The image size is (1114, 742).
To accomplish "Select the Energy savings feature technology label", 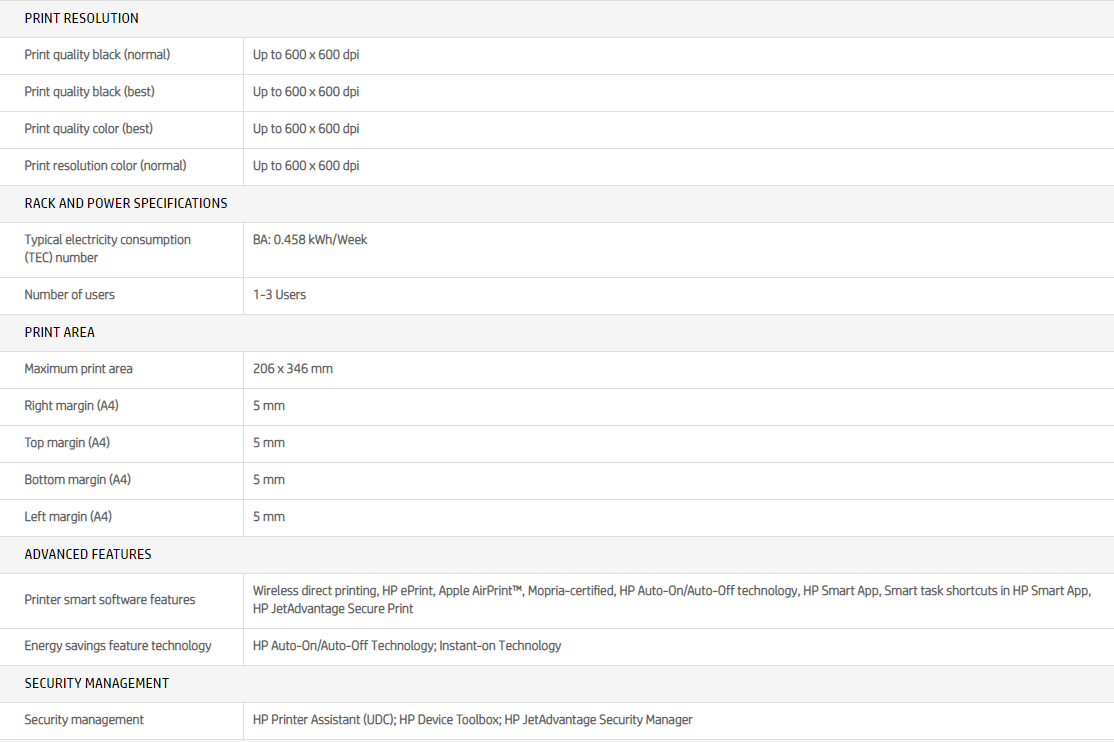I will [118, 646].
